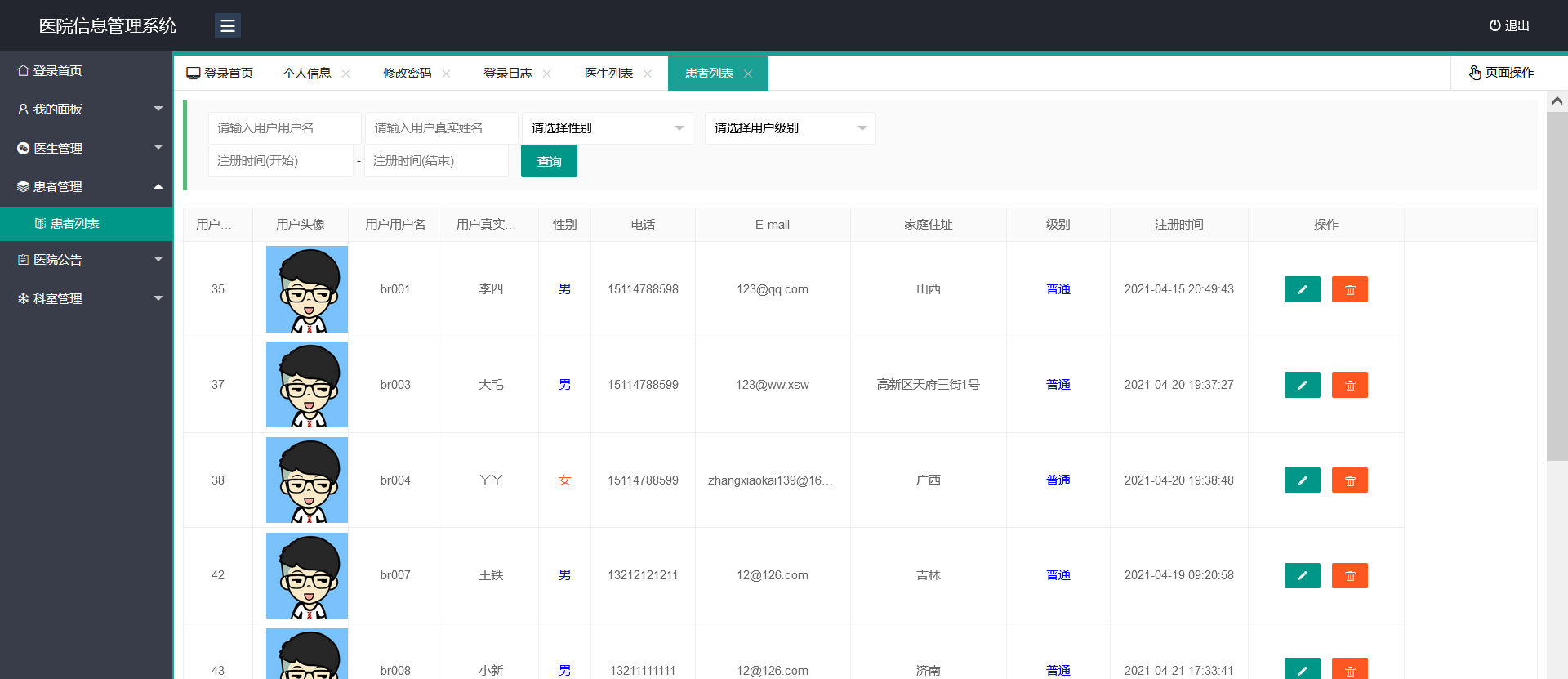The width and height of the screenshot is (1568, 679).
Task: Switch to the 修改密码 tab
Action: (x=408, y=74)
